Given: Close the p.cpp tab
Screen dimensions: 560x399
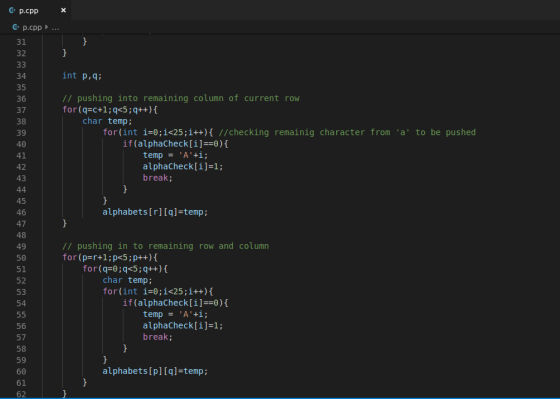Looking at the screenshot, I should pos(63,10).
